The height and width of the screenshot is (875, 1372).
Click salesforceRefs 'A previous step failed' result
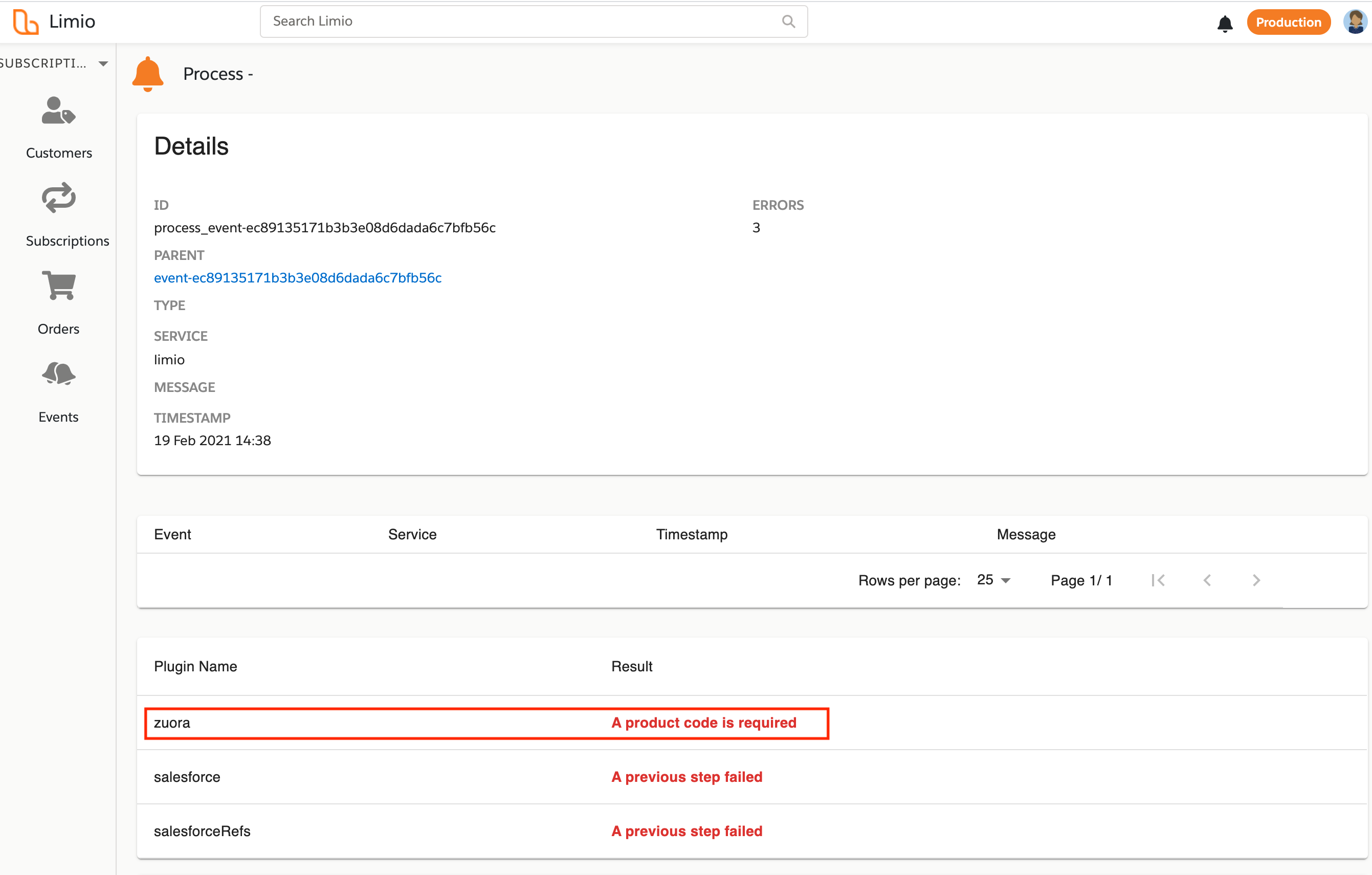click(x=687, y=831)
